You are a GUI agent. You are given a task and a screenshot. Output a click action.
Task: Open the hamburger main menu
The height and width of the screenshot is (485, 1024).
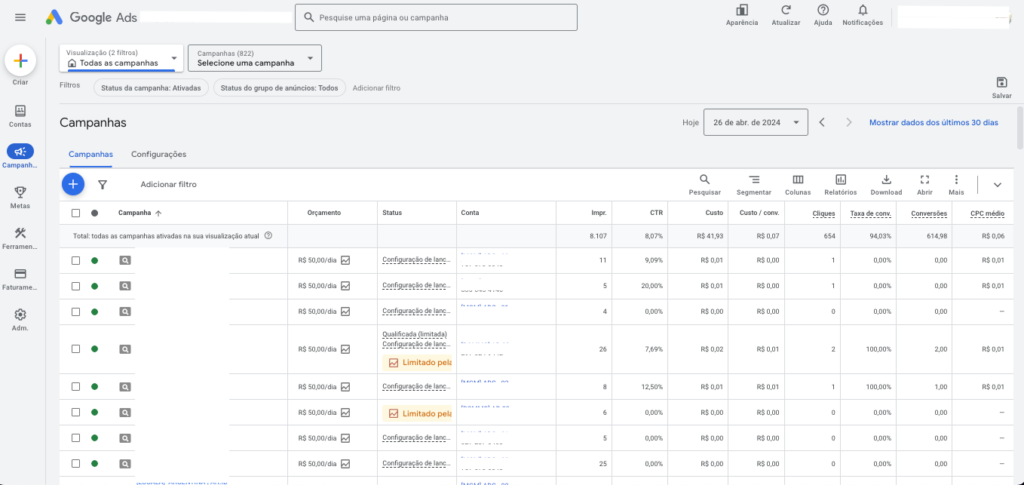pos(20,18)
